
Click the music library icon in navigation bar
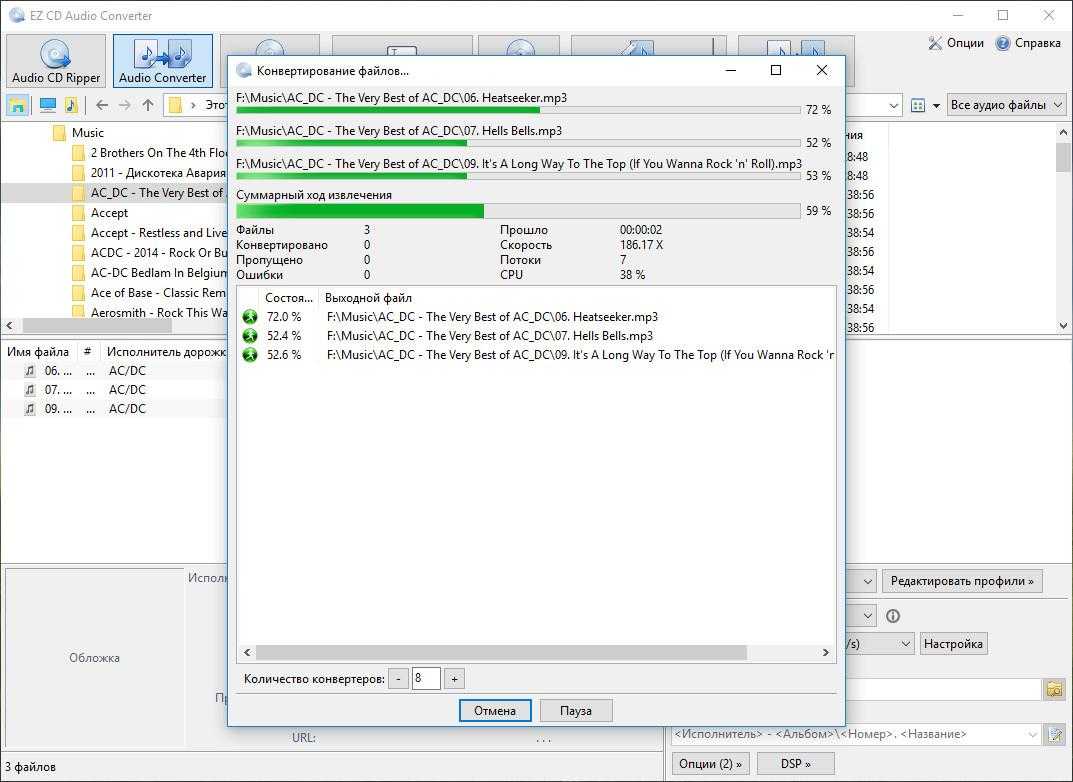pos(71,105)
